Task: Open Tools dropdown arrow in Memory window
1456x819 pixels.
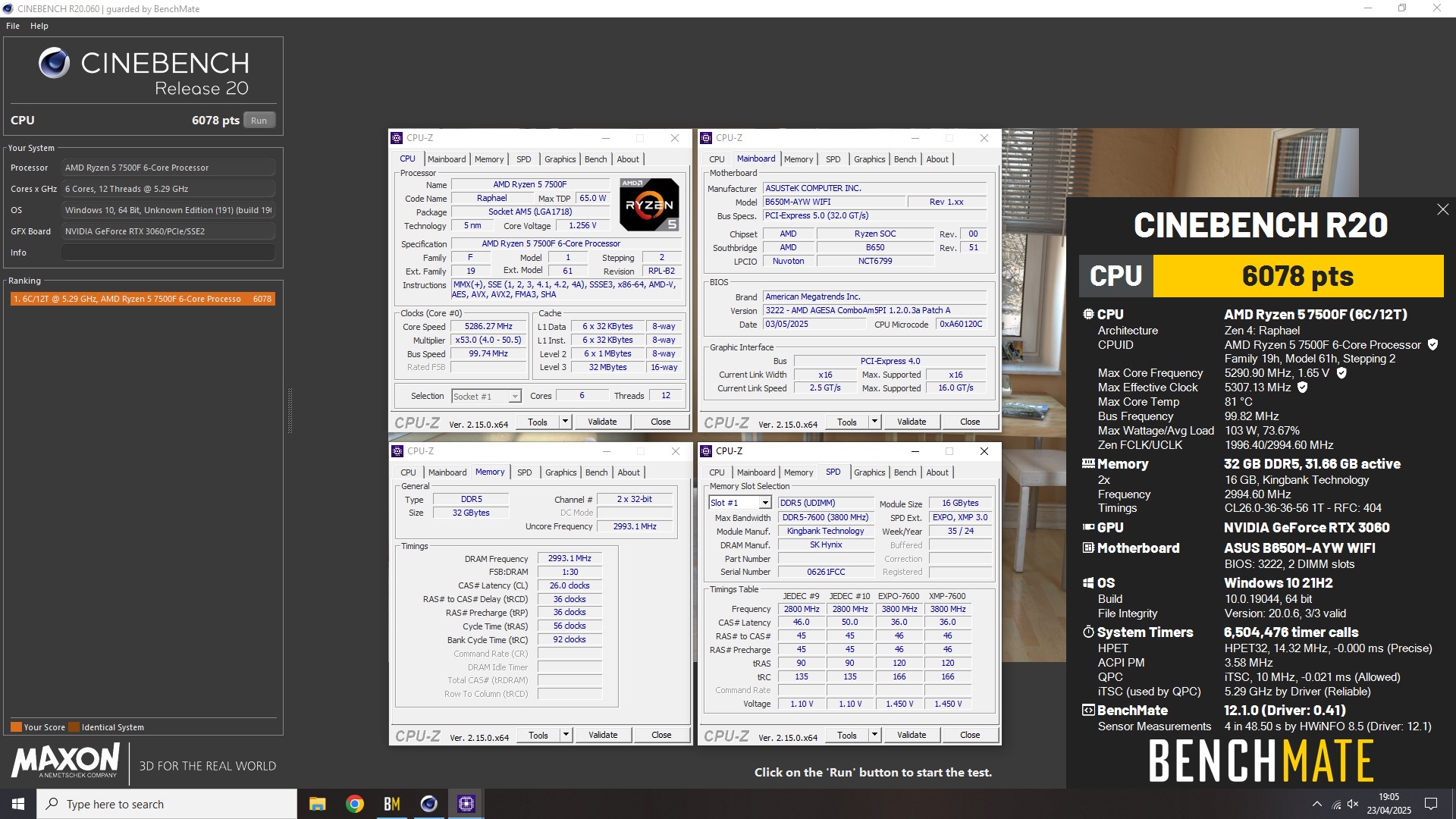Action: [566, 735]
